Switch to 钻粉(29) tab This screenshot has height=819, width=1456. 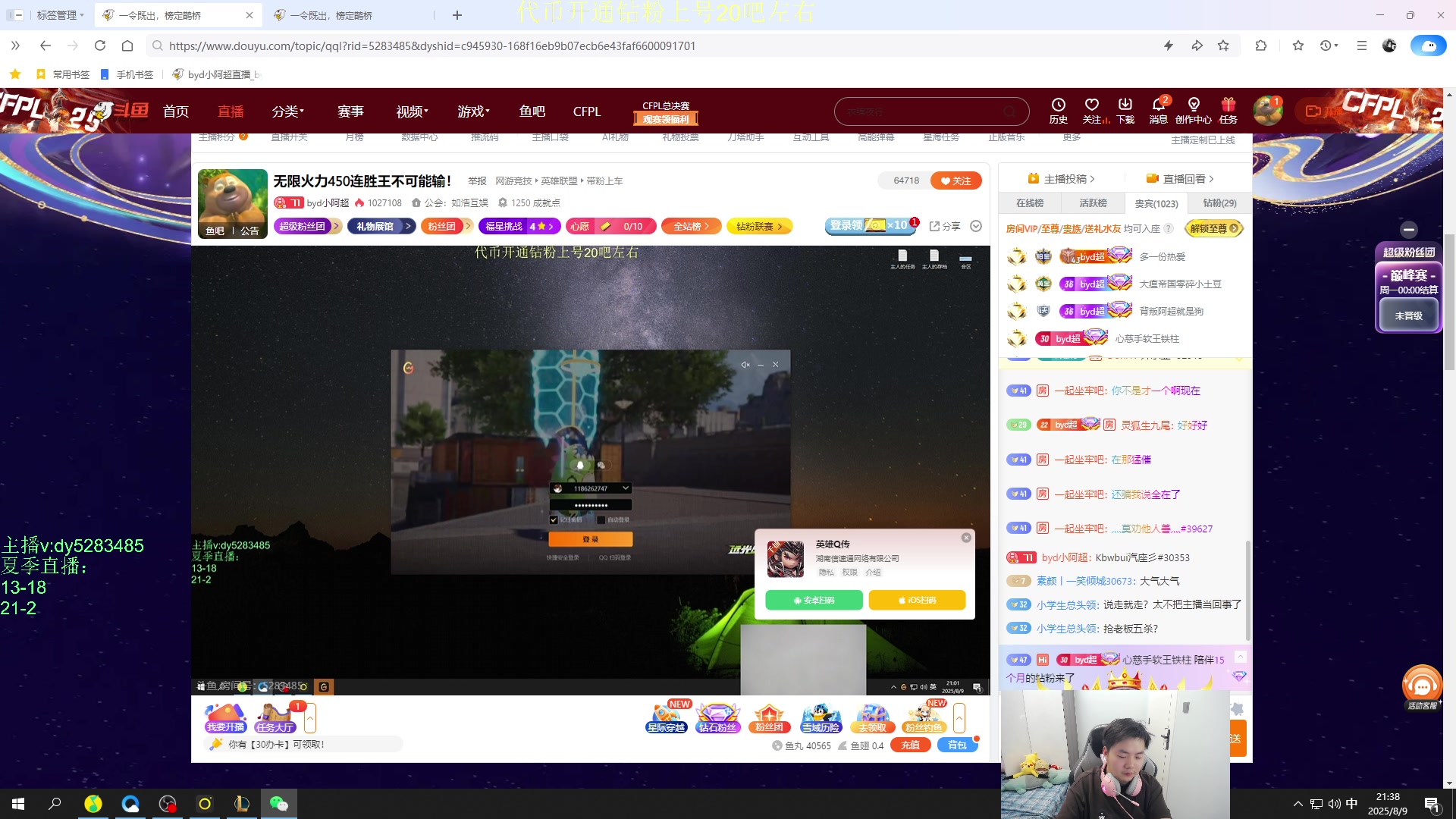[x=1220, y=203]
